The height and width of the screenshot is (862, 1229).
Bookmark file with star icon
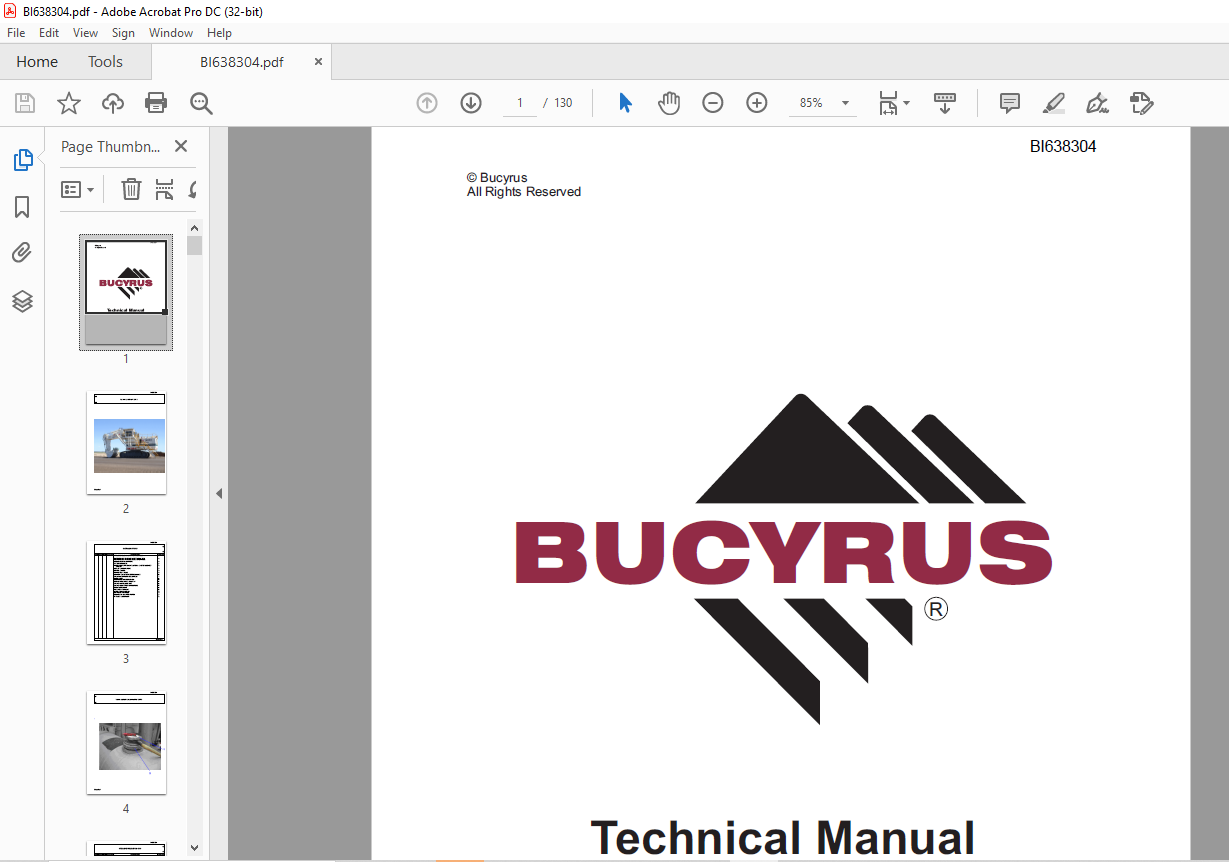[69, 103]
